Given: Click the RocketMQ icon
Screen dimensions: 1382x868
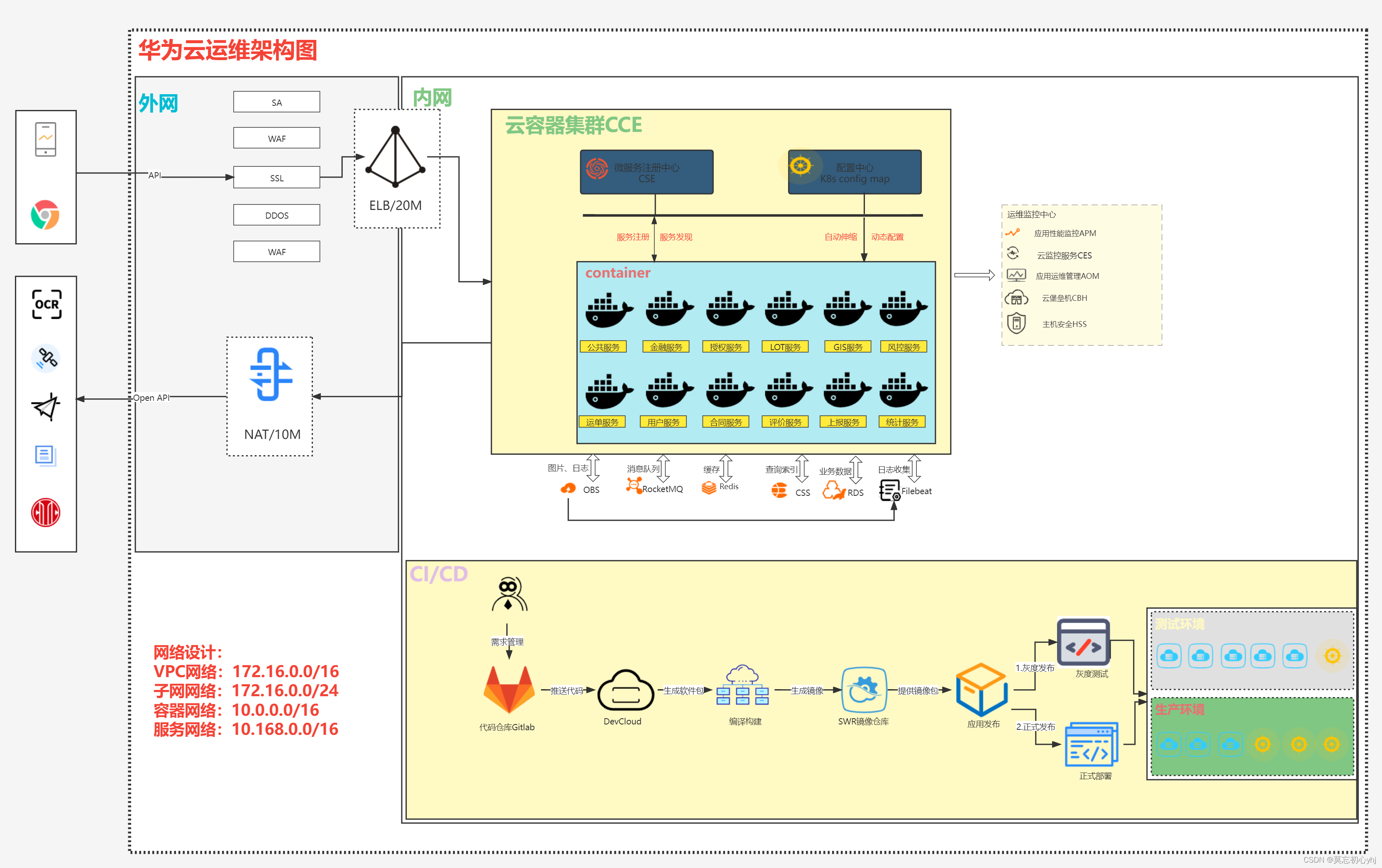Looking at the screenshot, I should (634, 486).
